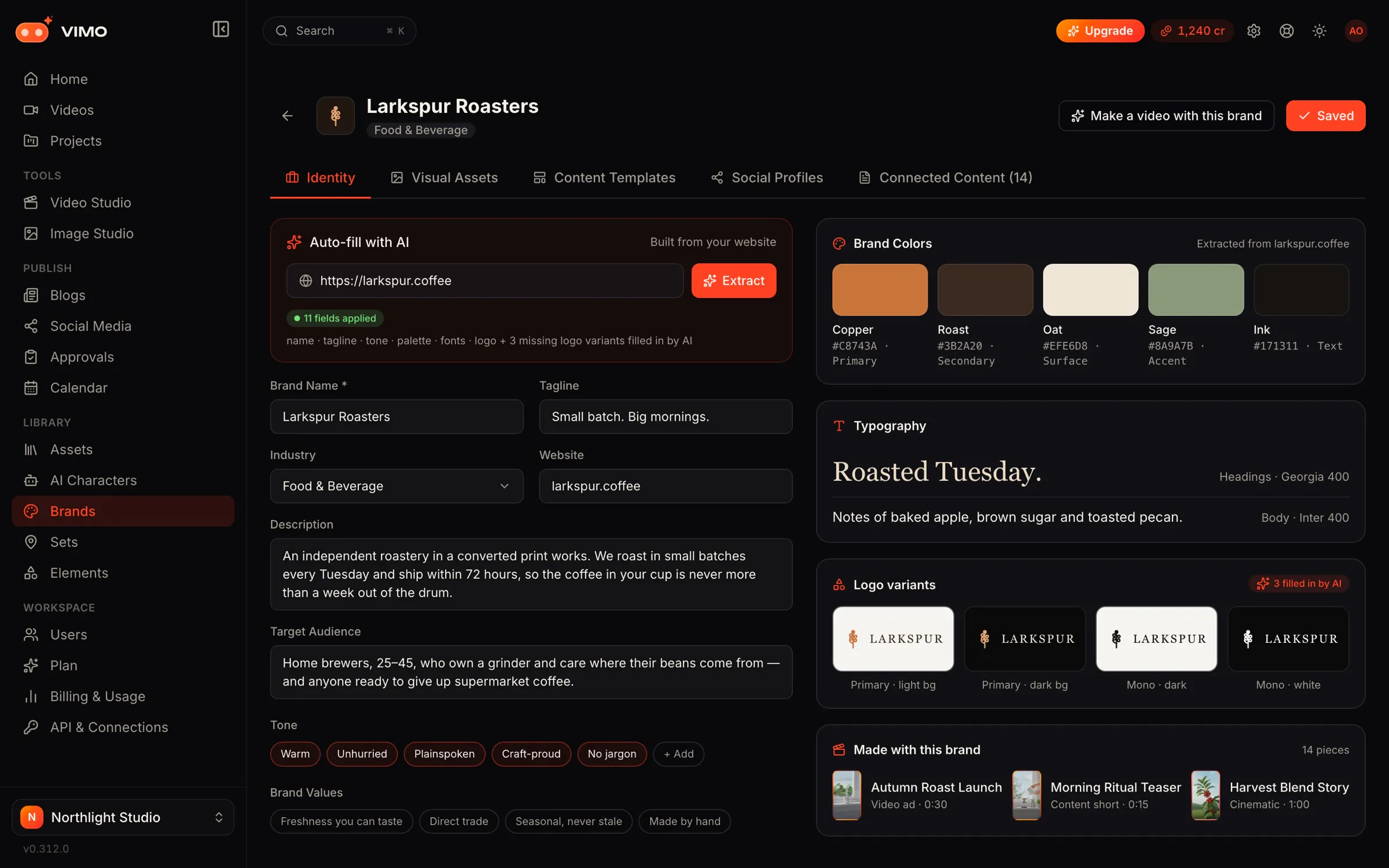Open the settings gear icon
The image size is (1389, 868).
tap(1254, 31)
